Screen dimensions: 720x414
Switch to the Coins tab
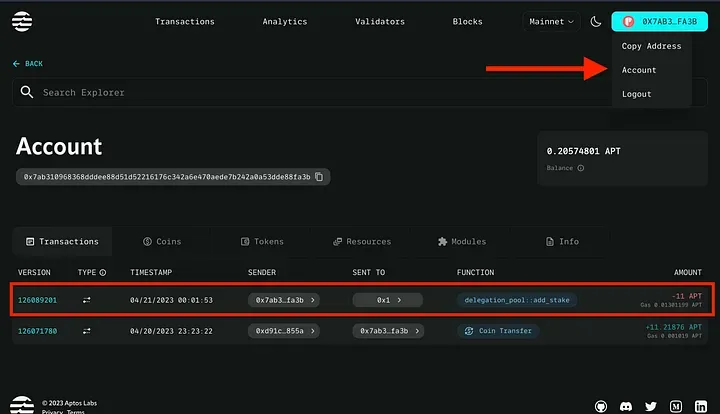tap(161, 241)
